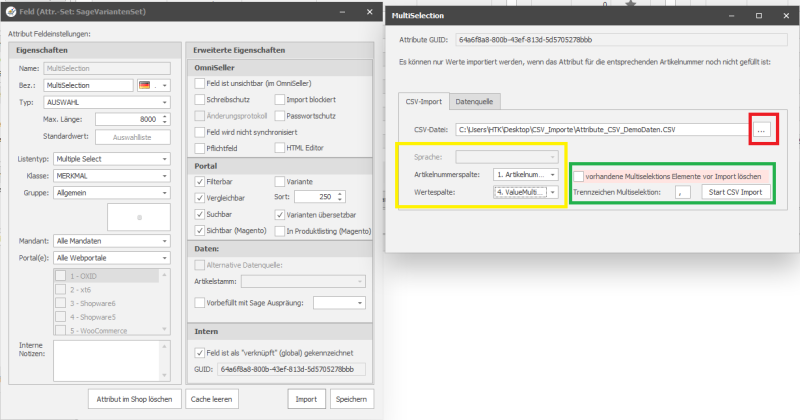Switch to the Datenquelle tab
This screenshot has height=420, width=800.
(x=474, y=101)
